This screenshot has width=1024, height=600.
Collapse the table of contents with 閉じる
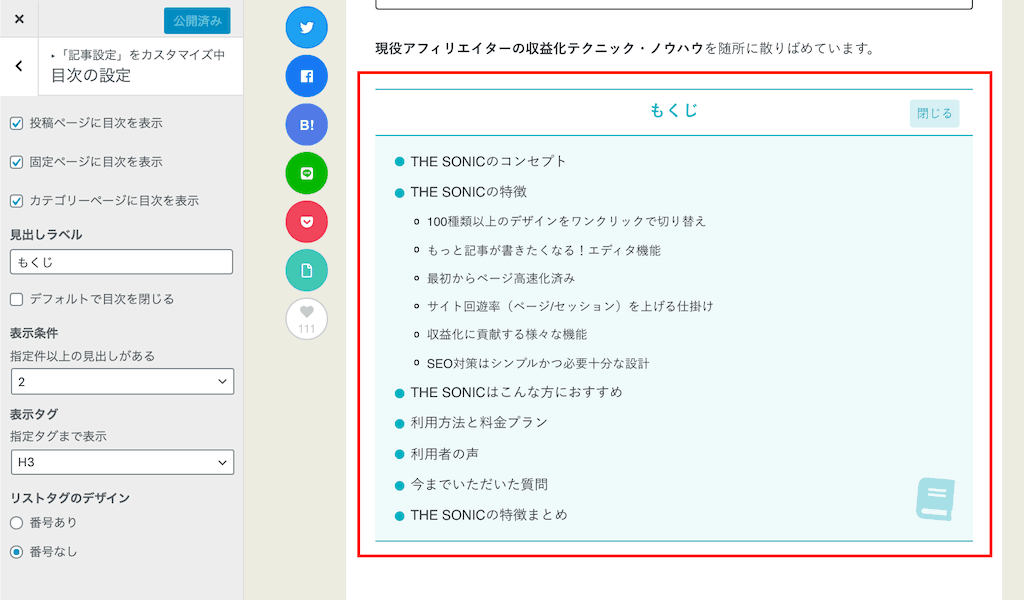click(934, 113)
